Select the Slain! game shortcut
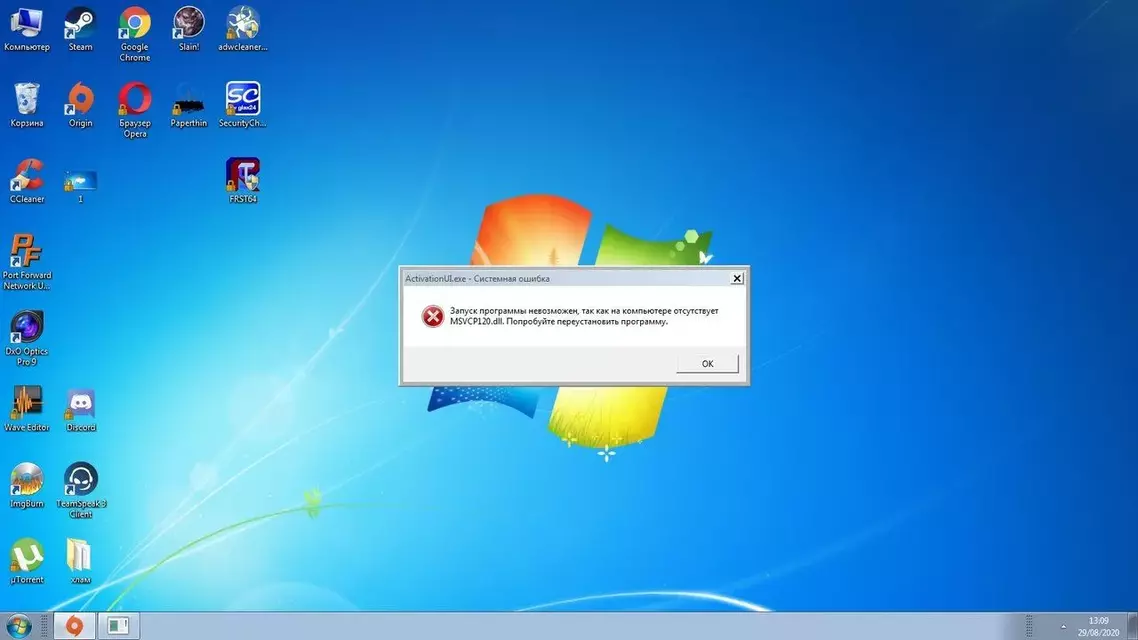Screen dimensions: 1138x640 (x=189, y=29)
